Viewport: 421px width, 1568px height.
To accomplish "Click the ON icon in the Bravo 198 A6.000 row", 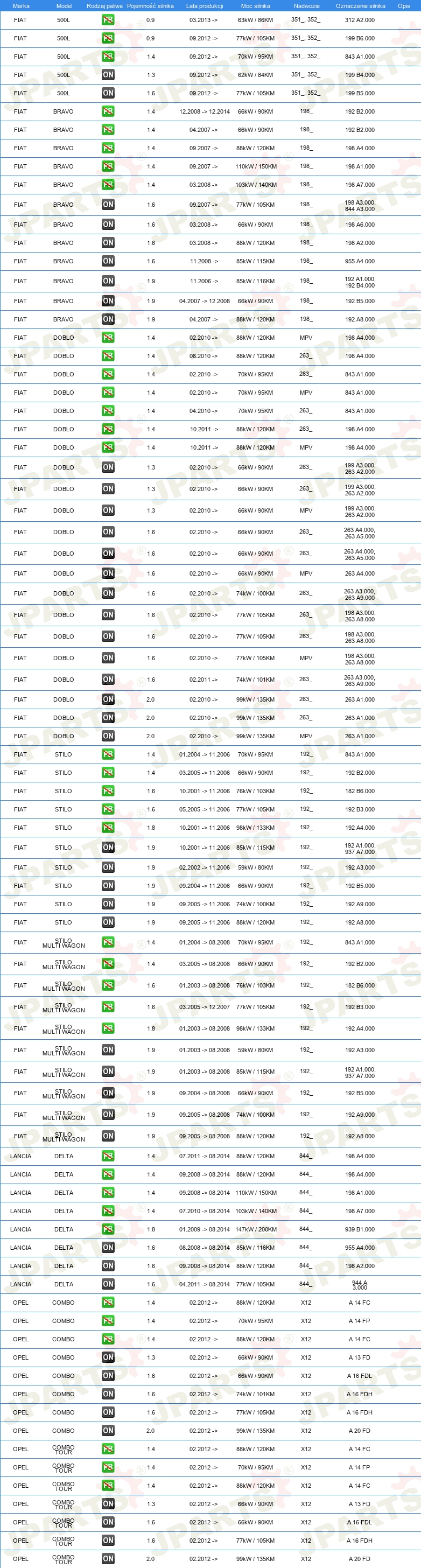I will tap(108, 225).
